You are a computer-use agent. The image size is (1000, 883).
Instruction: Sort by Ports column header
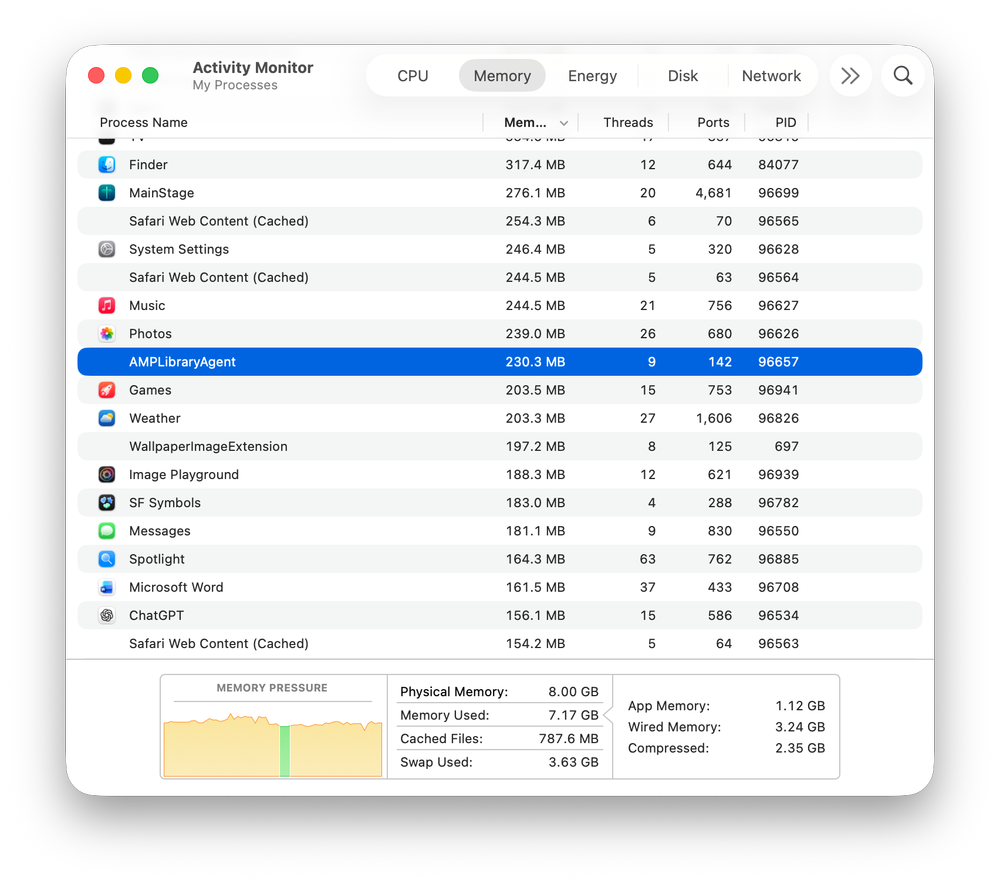[x=713, y=122]
